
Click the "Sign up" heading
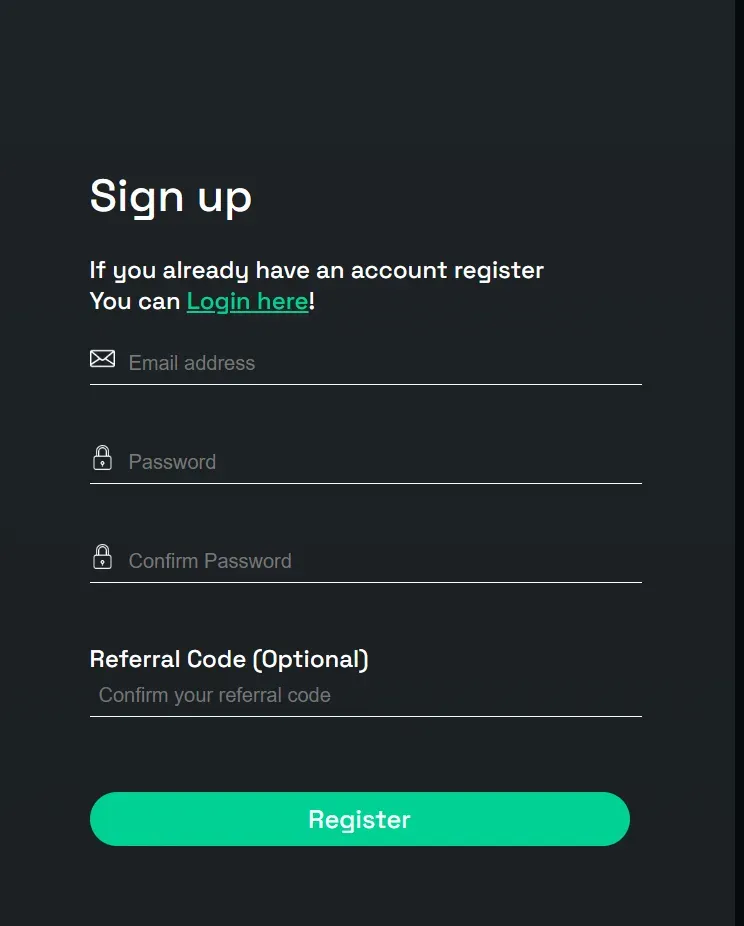tap(171, 196)
